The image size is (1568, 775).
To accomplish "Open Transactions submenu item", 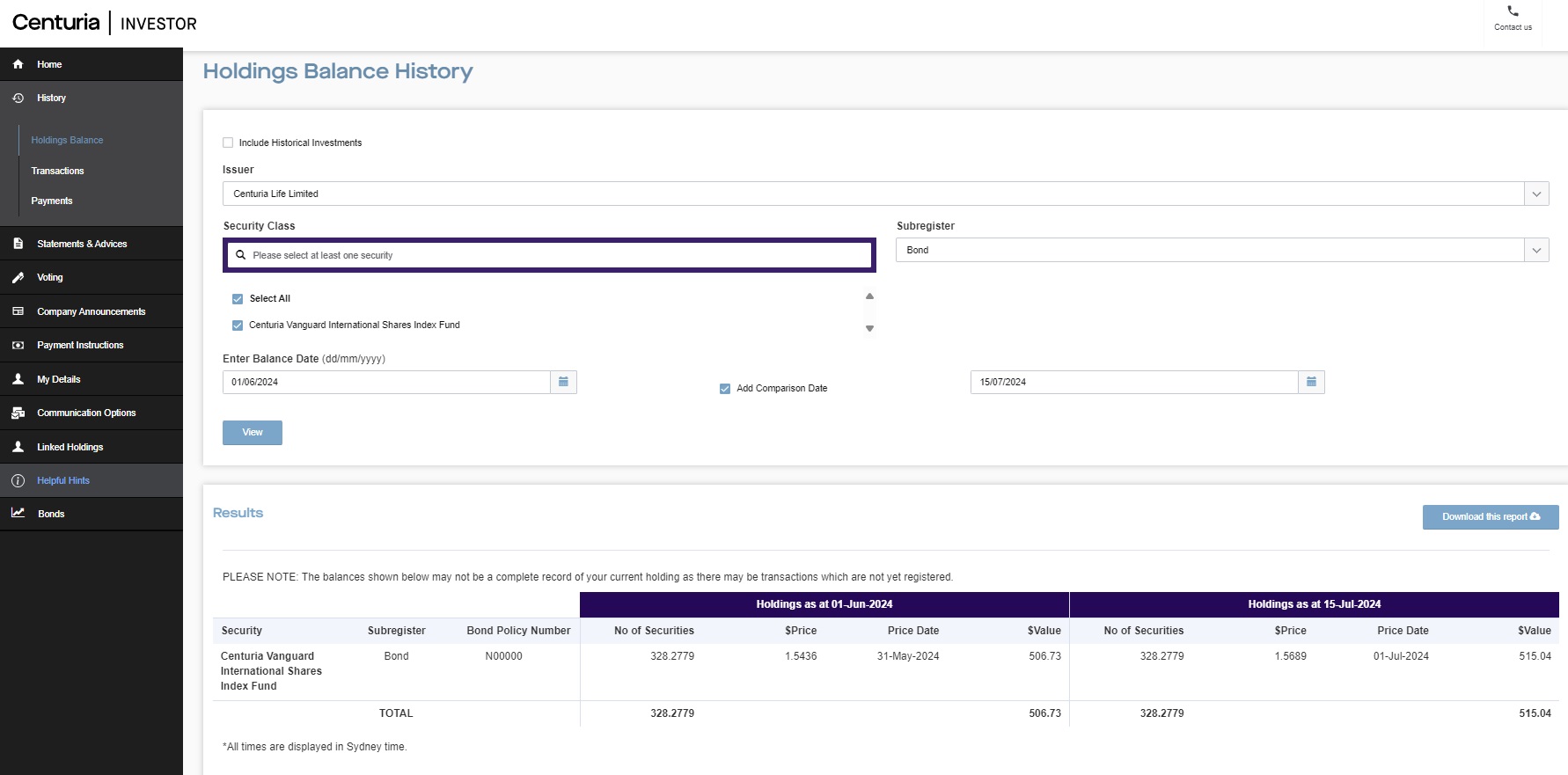I will click(57, 171).
